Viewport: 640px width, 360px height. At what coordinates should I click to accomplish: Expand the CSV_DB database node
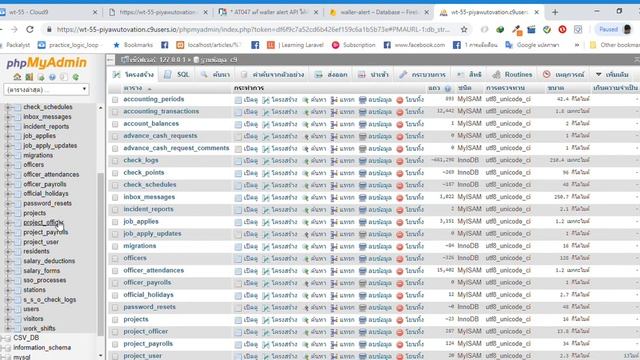[x=2, y=338]
